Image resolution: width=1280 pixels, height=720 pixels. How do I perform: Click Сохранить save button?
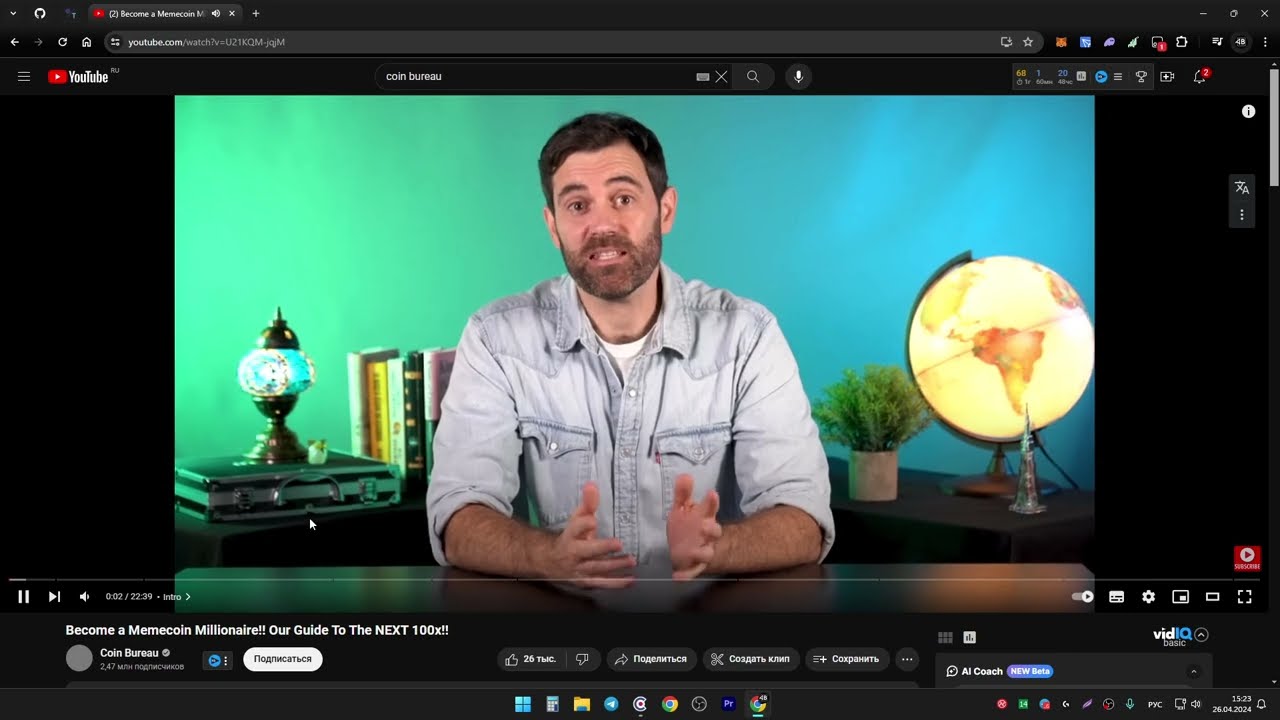pyautogui.click(x=846, y=659)
